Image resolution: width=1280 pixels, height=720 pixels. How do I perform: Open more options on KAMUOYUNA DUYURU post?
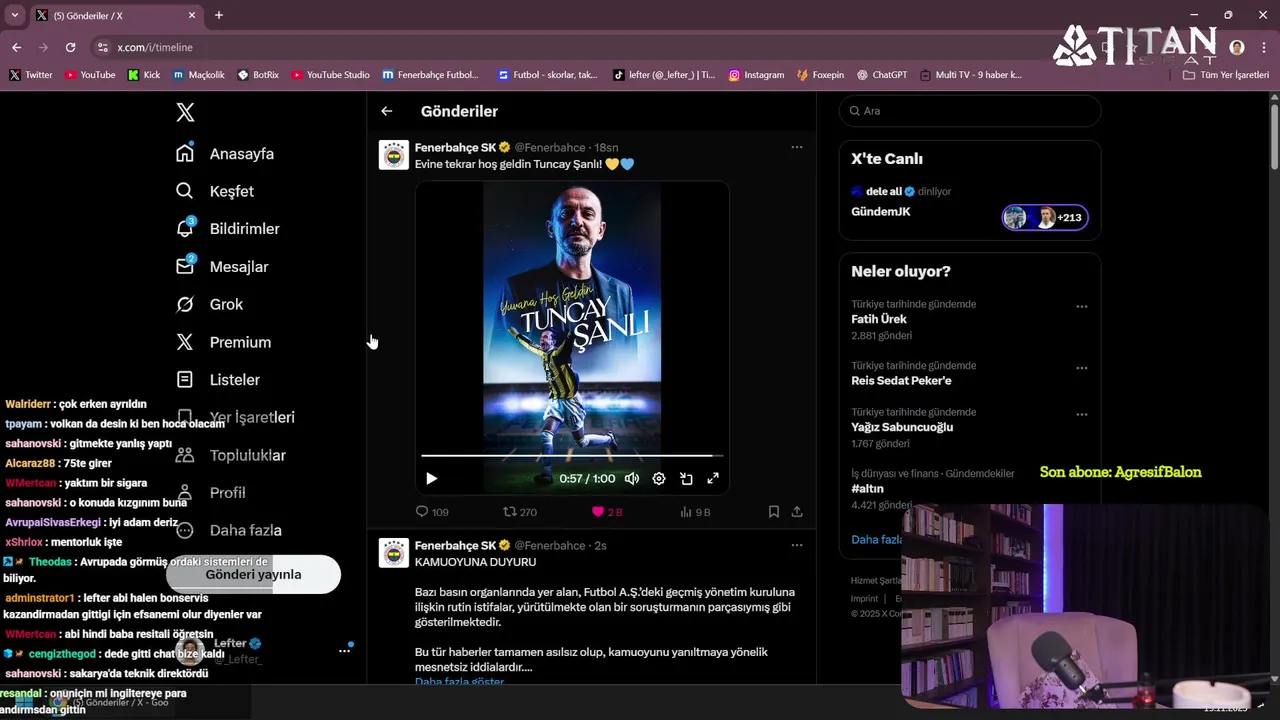pos(797,545)
